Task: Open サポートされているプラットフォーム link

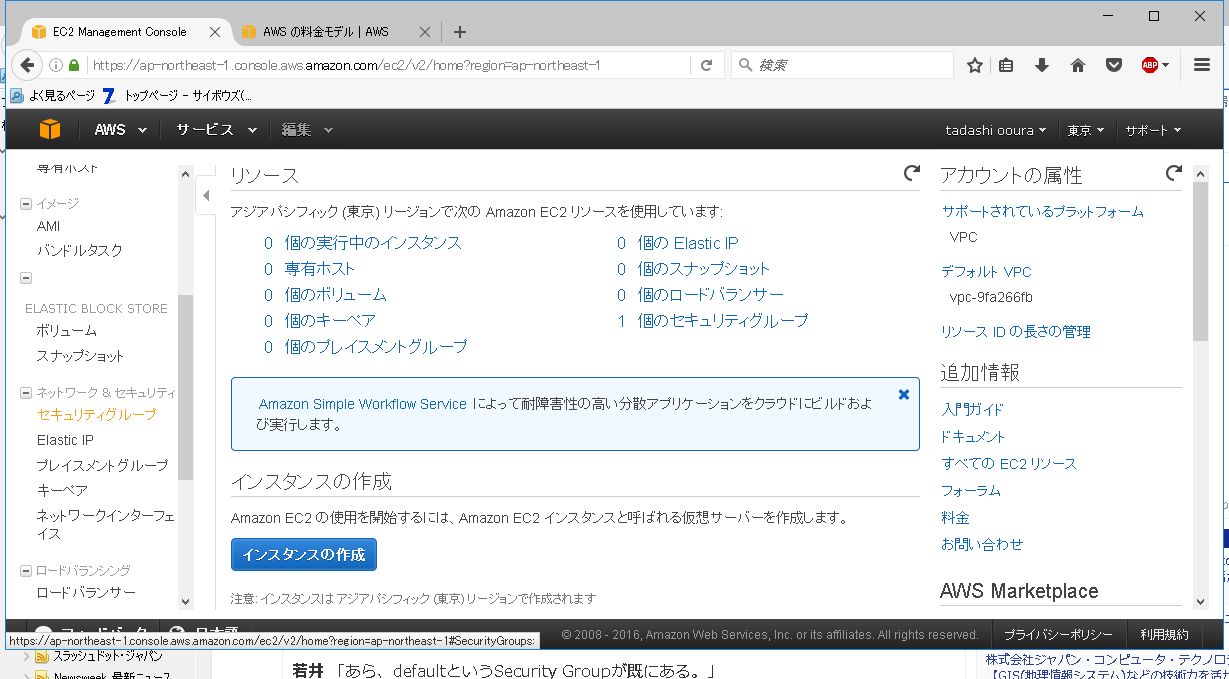Action: (x=1042, y=211)
